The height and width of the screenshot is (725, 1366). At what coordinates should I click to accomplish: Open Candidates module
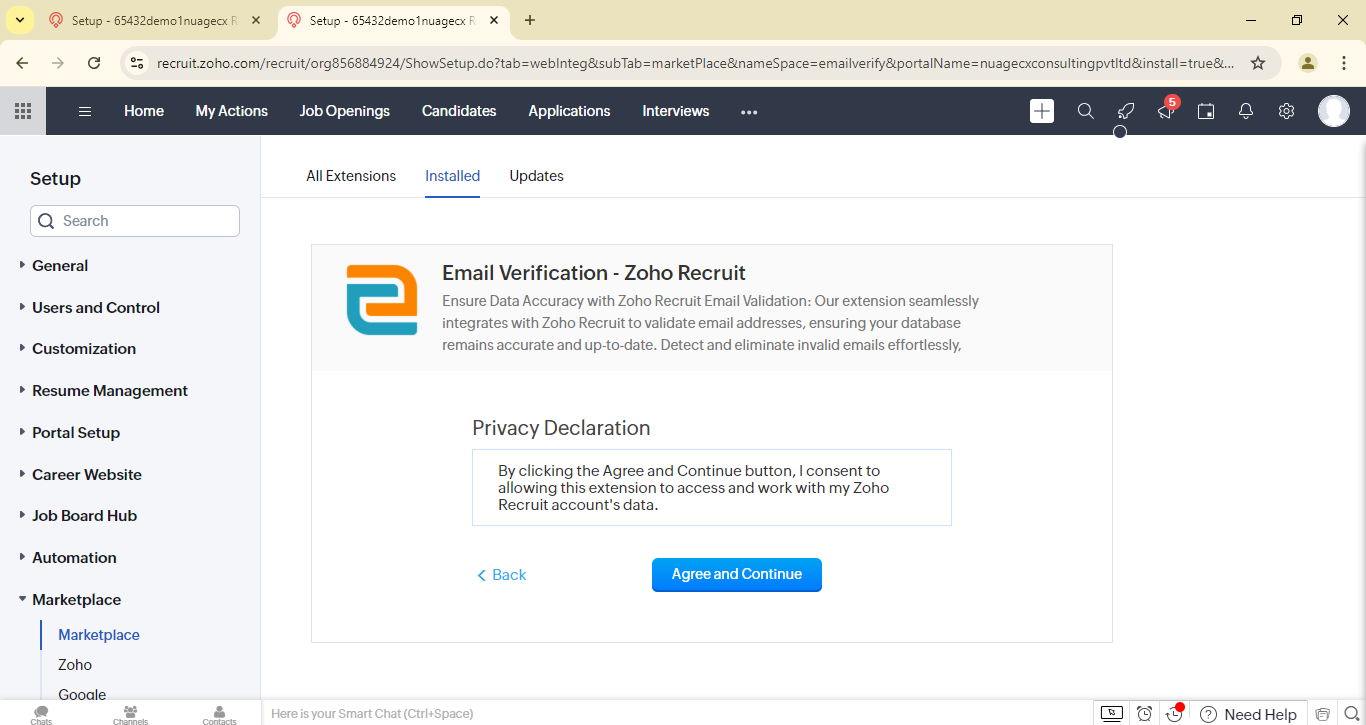click(459, 111)
